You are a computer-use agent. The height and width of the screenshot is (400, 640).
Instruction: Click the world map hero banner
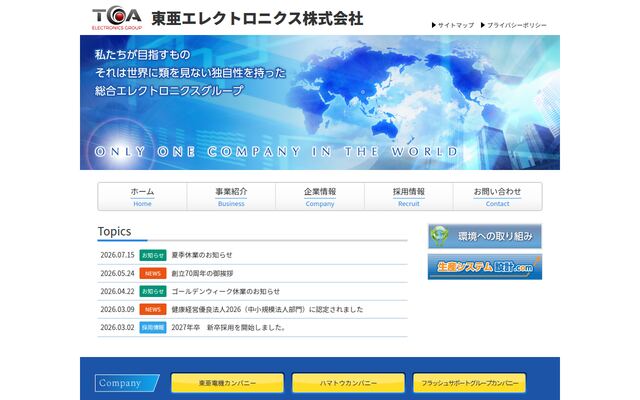pyautogui.click(x=320, y=102)
